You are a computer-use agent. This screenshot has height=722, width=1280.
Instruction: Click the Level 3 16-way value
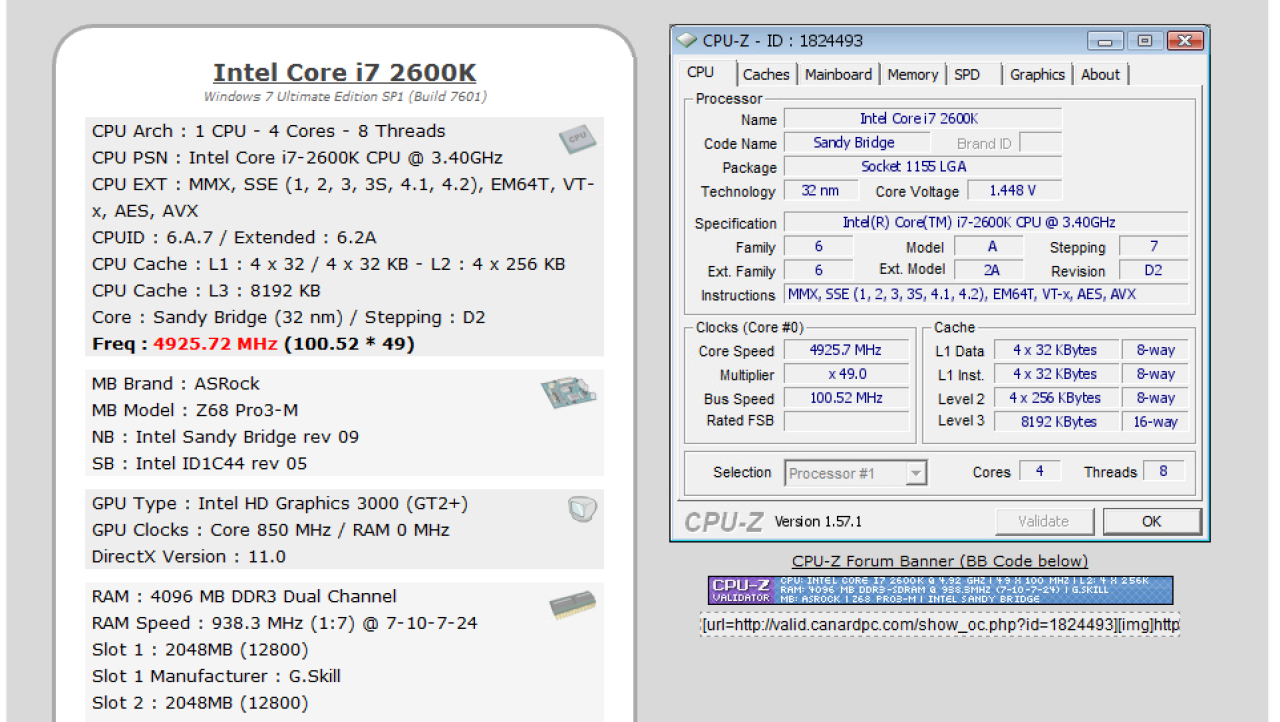coord(1155,421)
